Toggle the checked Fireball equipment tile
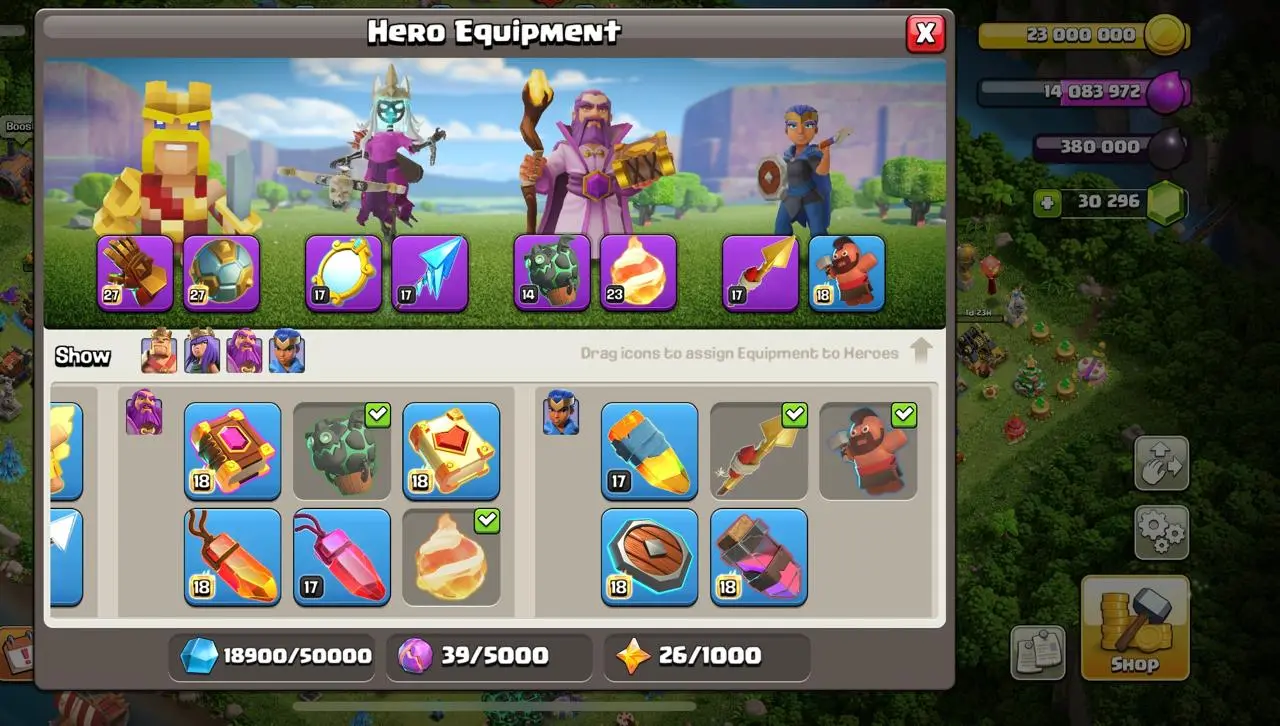This screenshot has width=1280, height=726. point(451,557)
